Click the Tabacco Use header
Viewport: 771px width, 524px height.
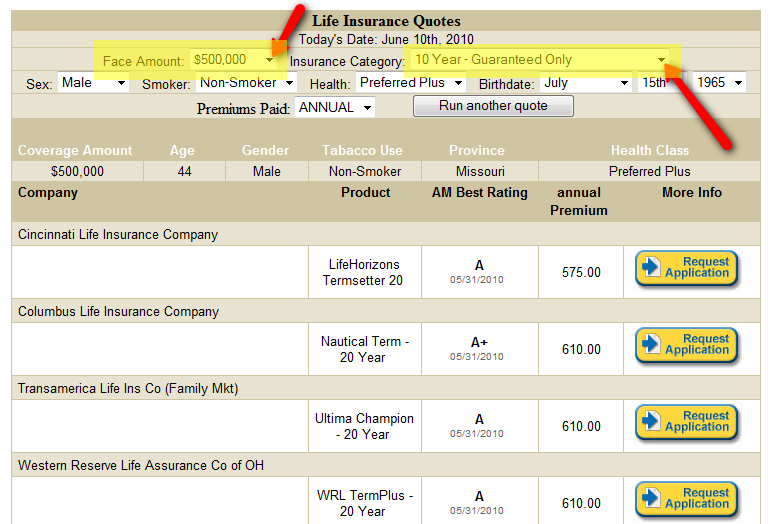(x=362, y=150)
